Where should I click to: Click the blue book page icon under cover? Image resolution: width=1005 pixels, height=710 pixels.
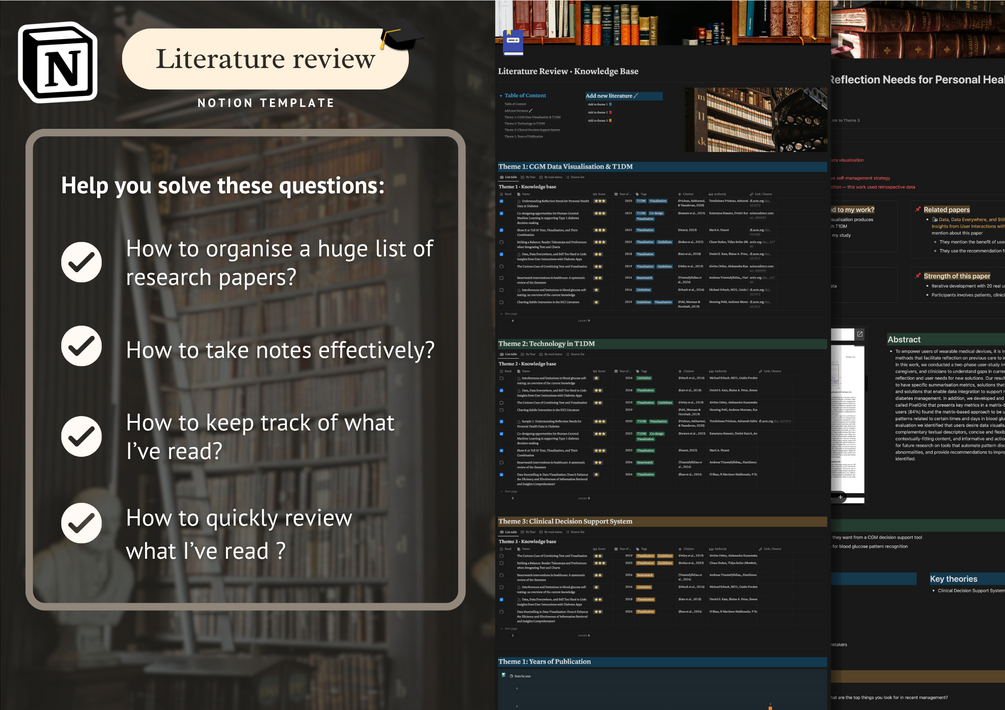point(512,42)
